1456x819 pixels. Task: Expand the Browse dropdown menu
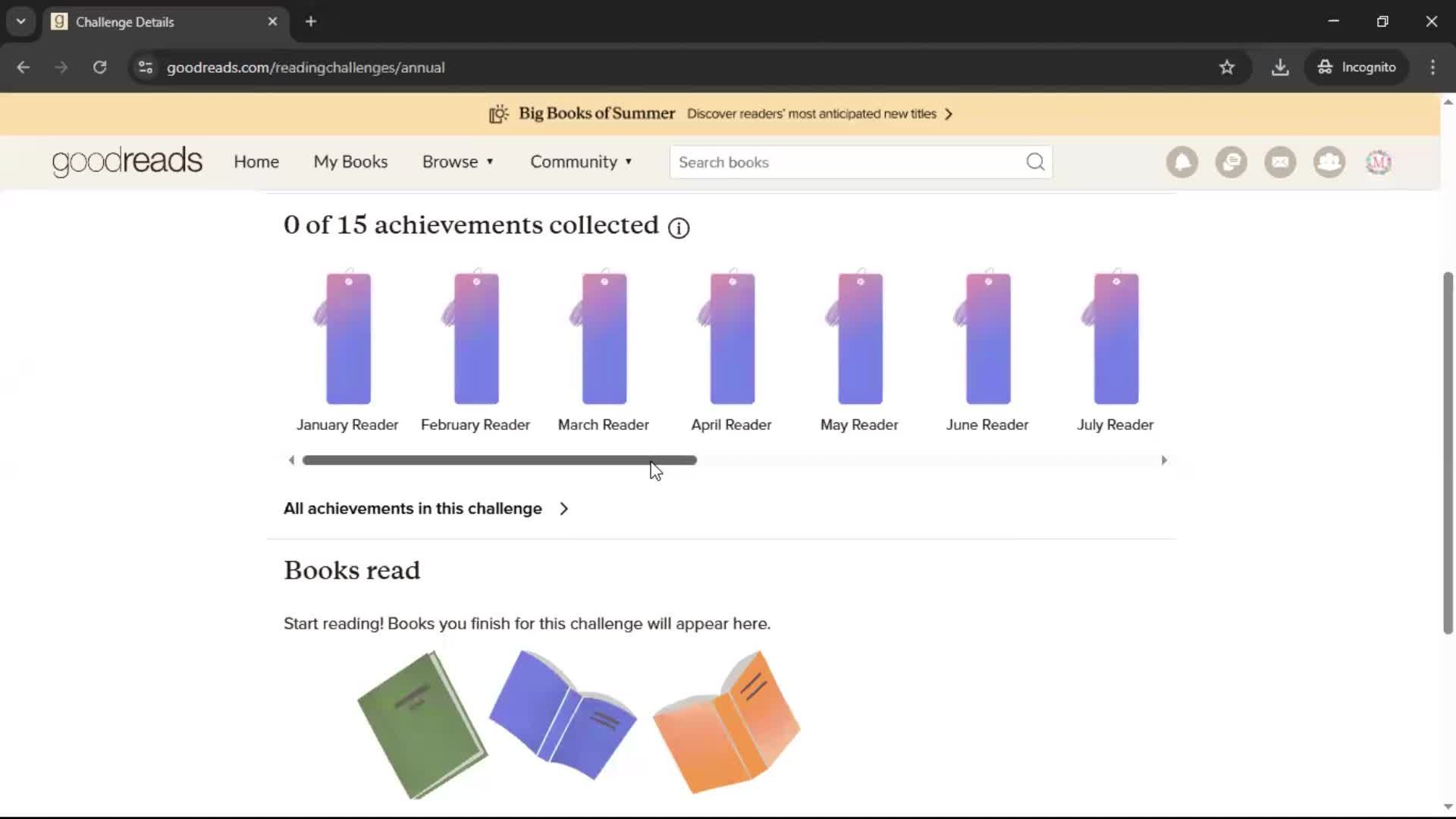pos(457,162)
